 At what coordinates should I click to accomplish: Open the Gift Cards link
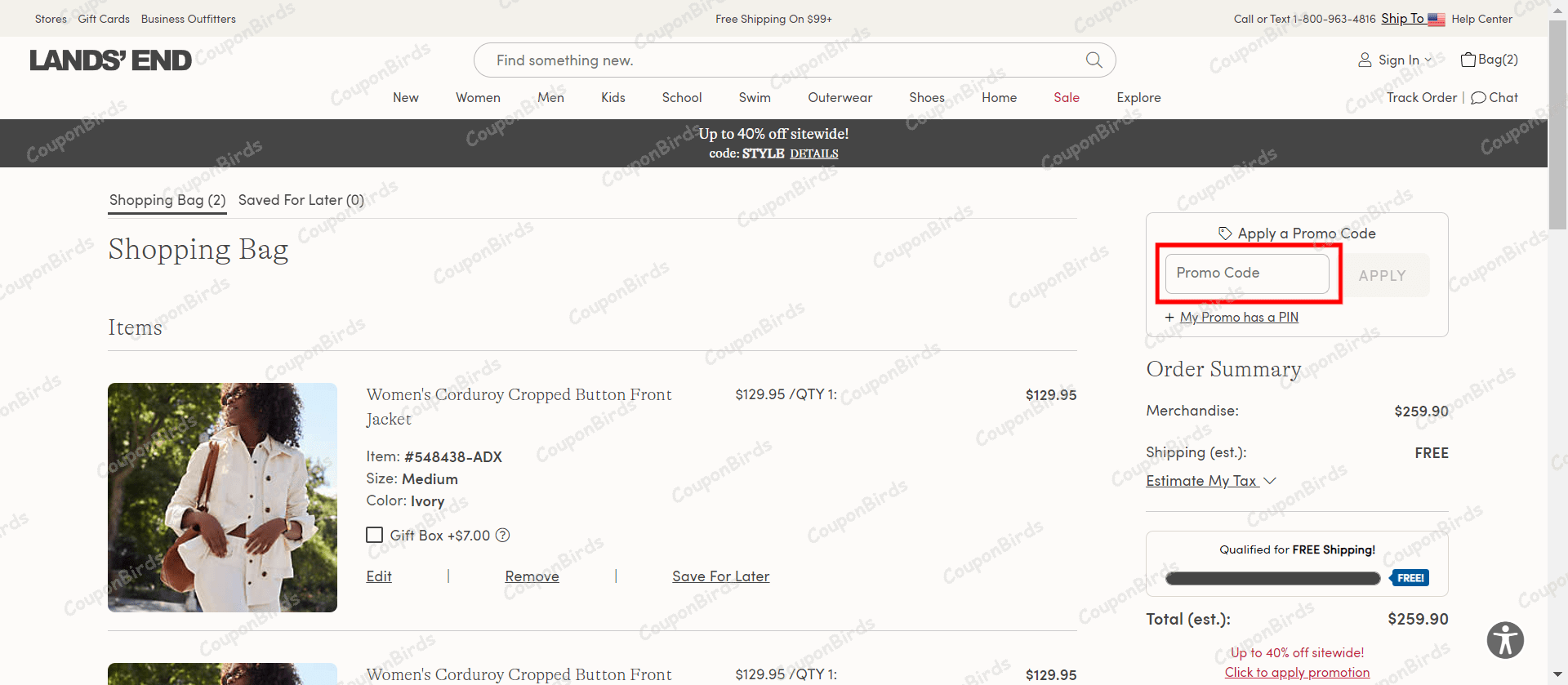(104, 19)
